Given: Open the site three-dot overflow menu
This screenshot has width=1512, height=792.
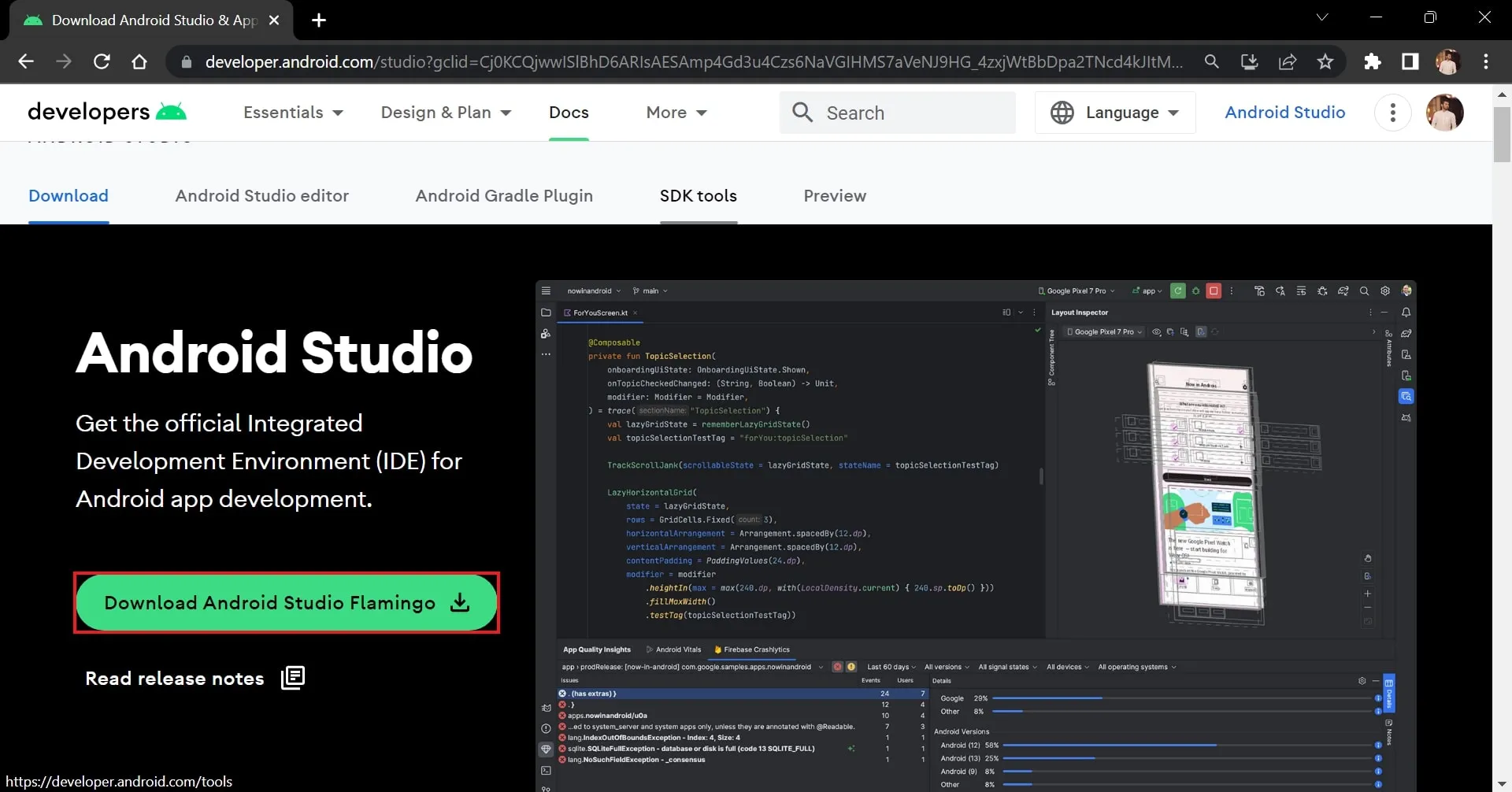Looking at the screenshot, I should (x=1392, y=113).
